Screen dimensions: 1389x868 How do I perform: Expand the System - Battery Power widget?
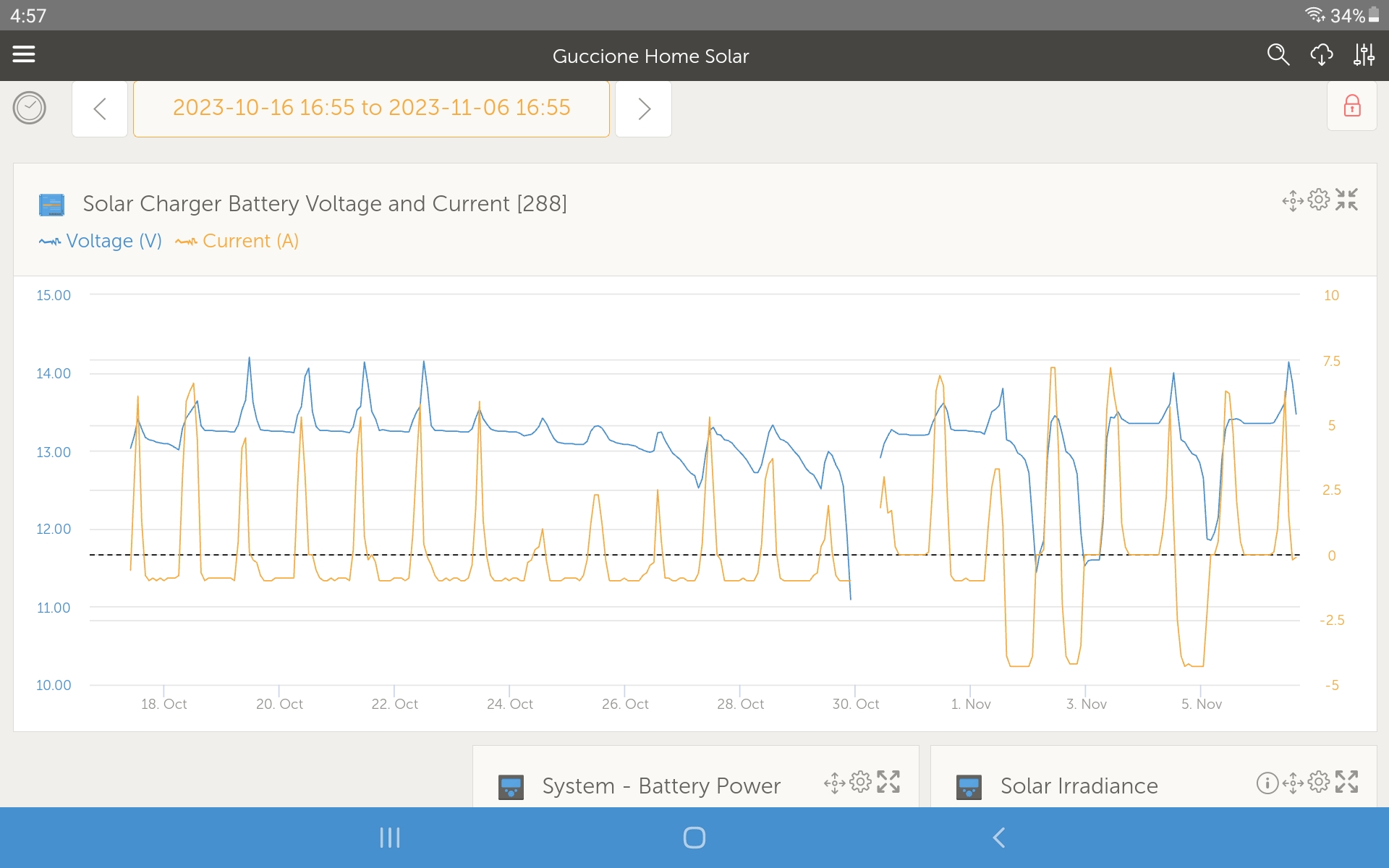pos(888,782)
